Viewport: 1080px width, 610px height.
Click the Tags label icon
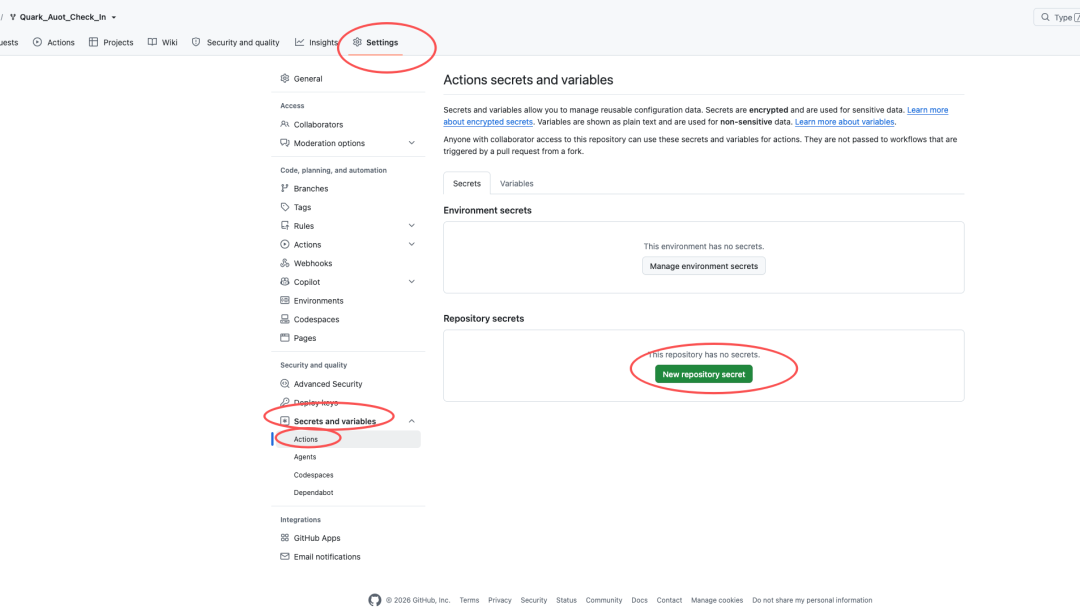[x=284, y=207]
